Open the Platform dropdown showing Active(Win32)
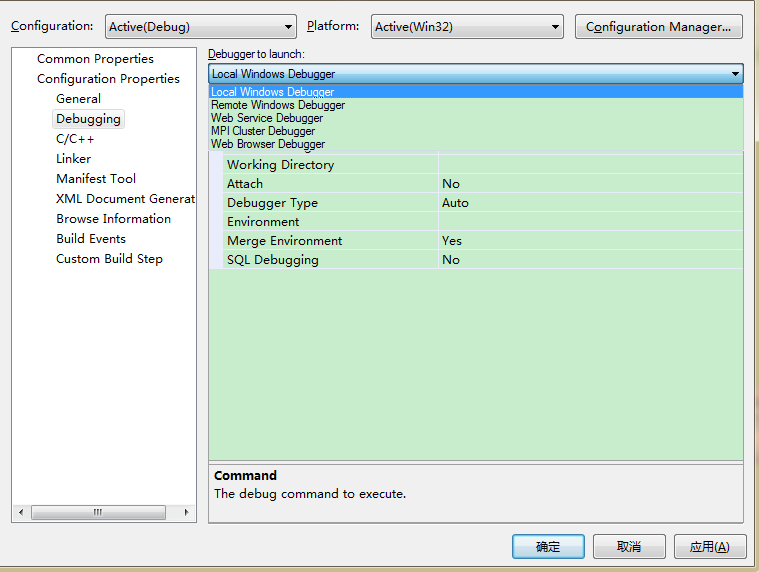Viewport: 759px width, 572px height. pos(467,26)
